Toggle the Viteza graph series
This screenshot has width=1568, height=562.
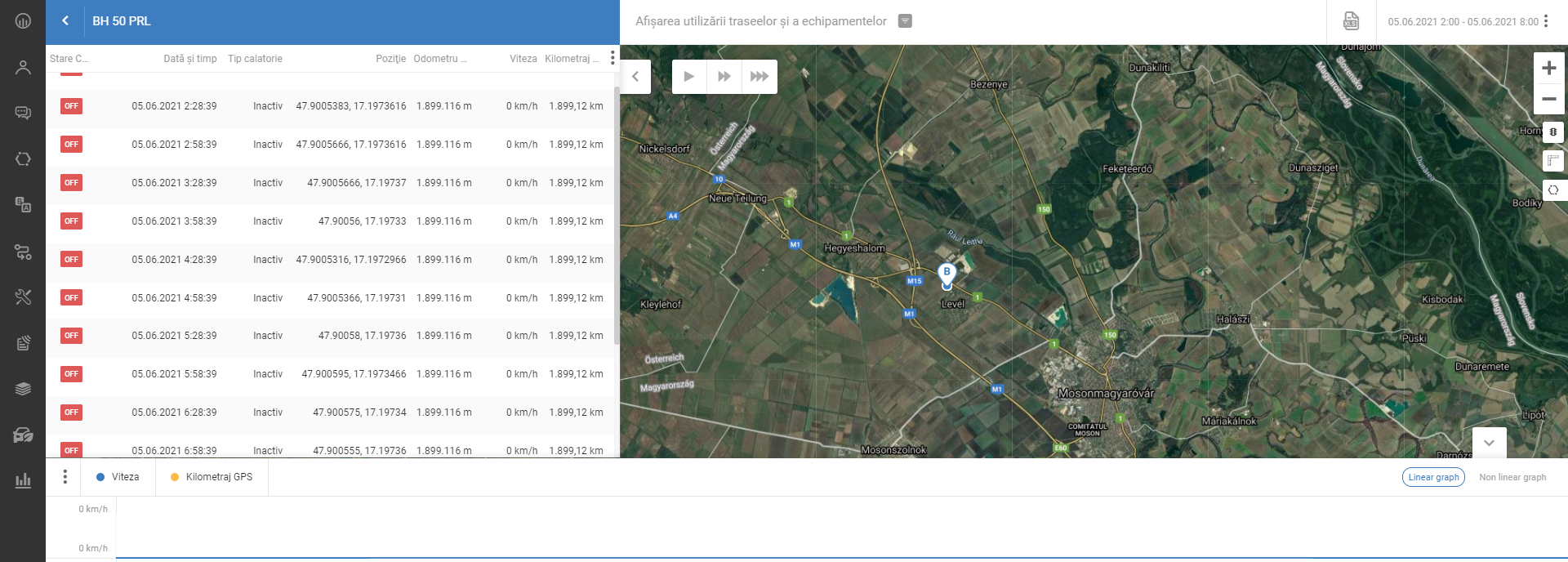[x=118, y=477]
